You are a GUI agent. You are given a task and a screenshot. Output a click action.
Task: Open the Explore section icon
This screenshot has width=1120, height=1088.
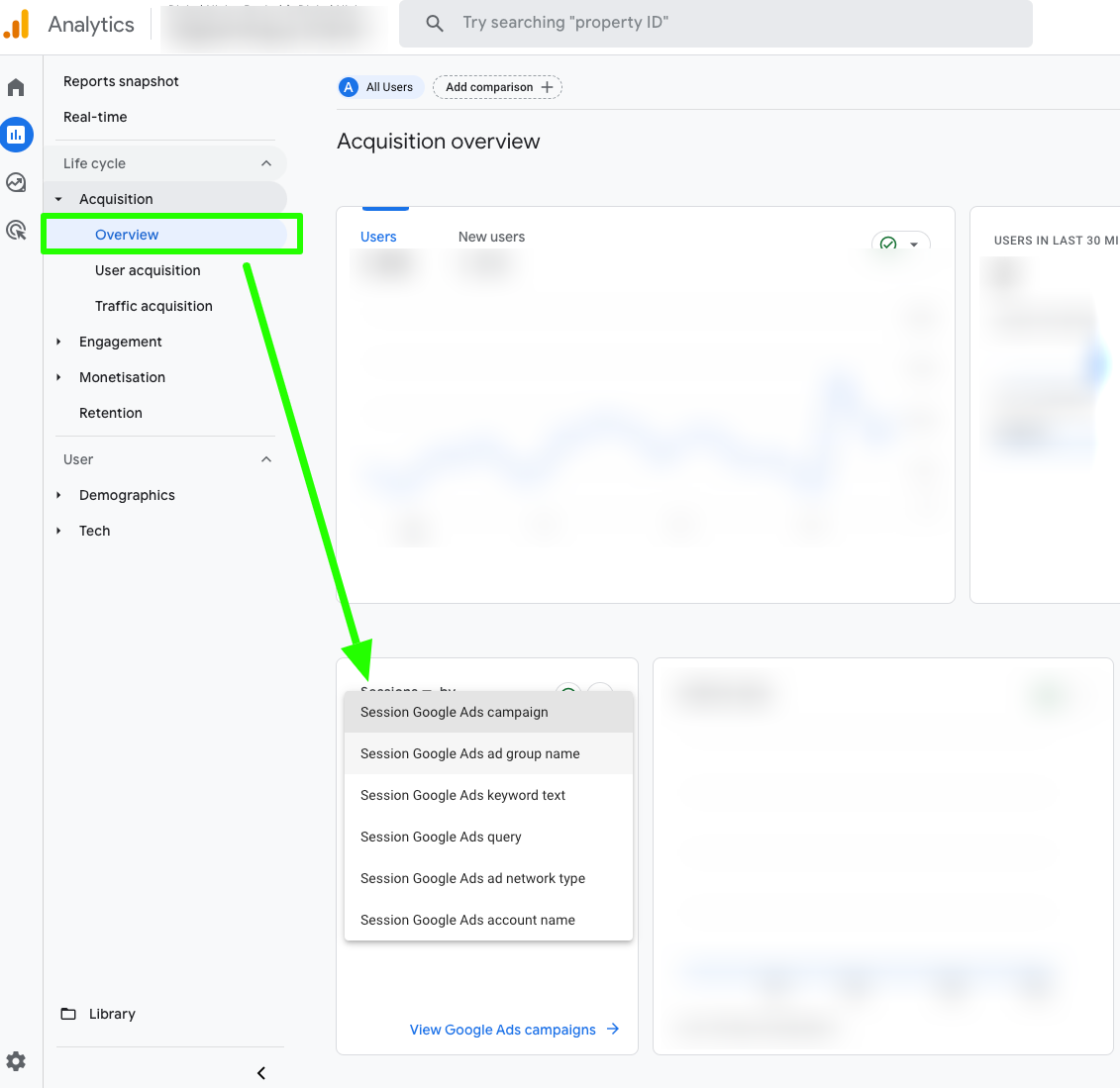pyautogui.click(x=16, y=182)
